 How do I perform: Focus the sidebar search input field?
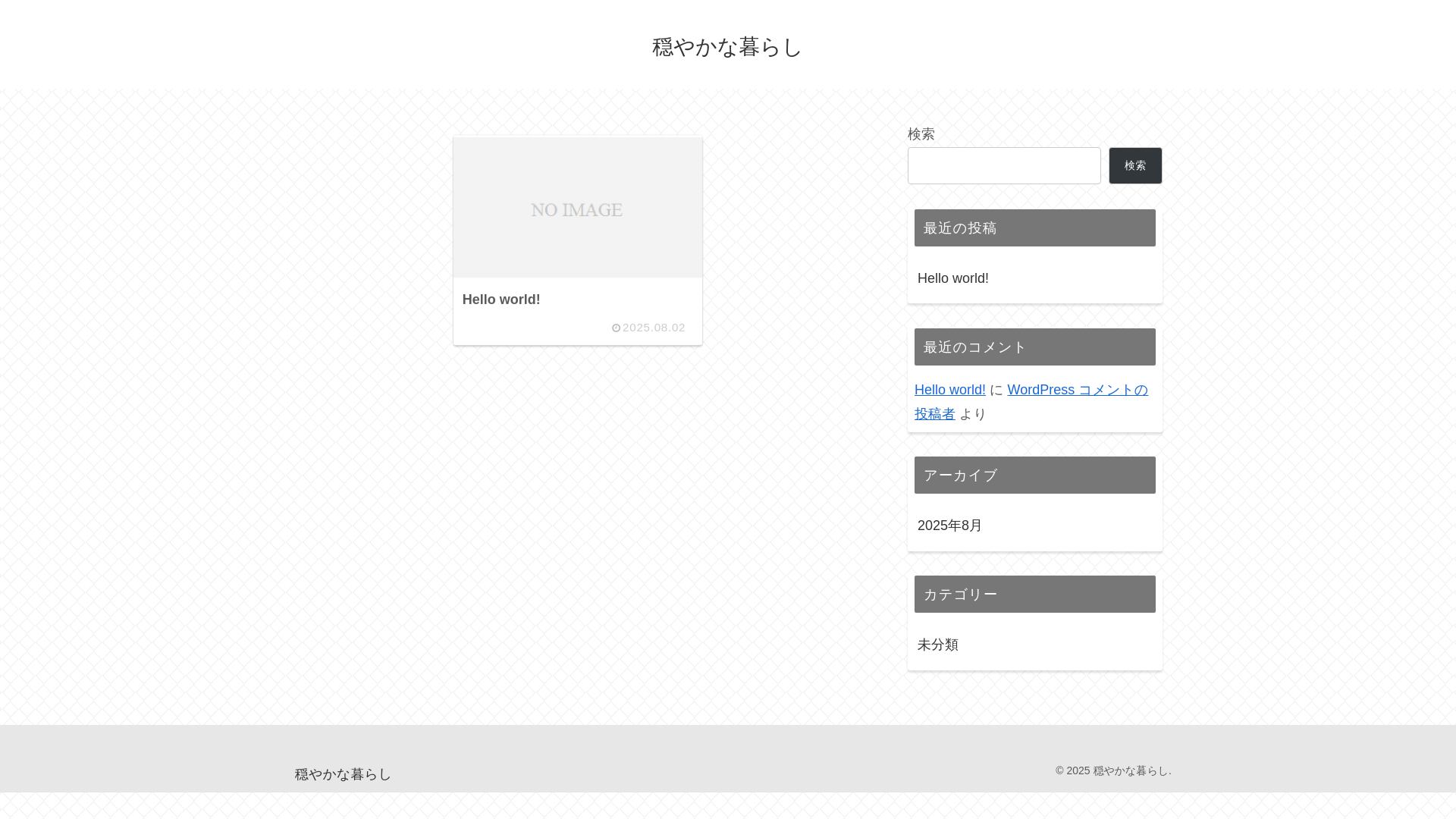coord(1004,165)
